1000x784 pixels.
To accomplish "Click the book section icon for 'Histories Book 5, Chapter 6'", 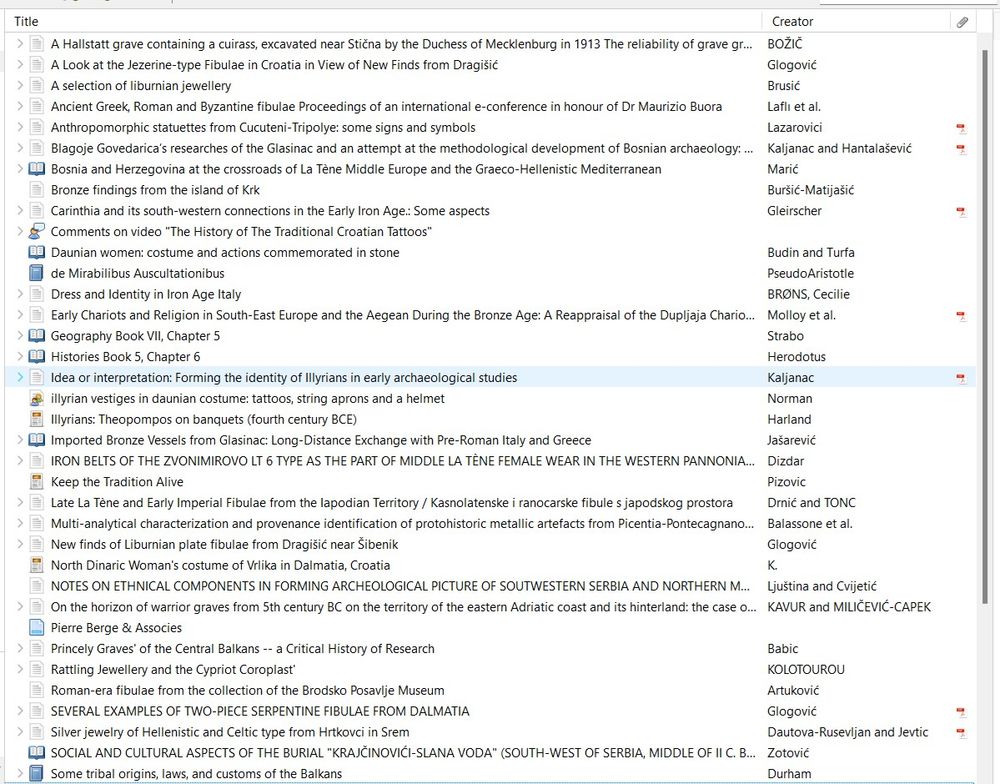I will 37,357.
